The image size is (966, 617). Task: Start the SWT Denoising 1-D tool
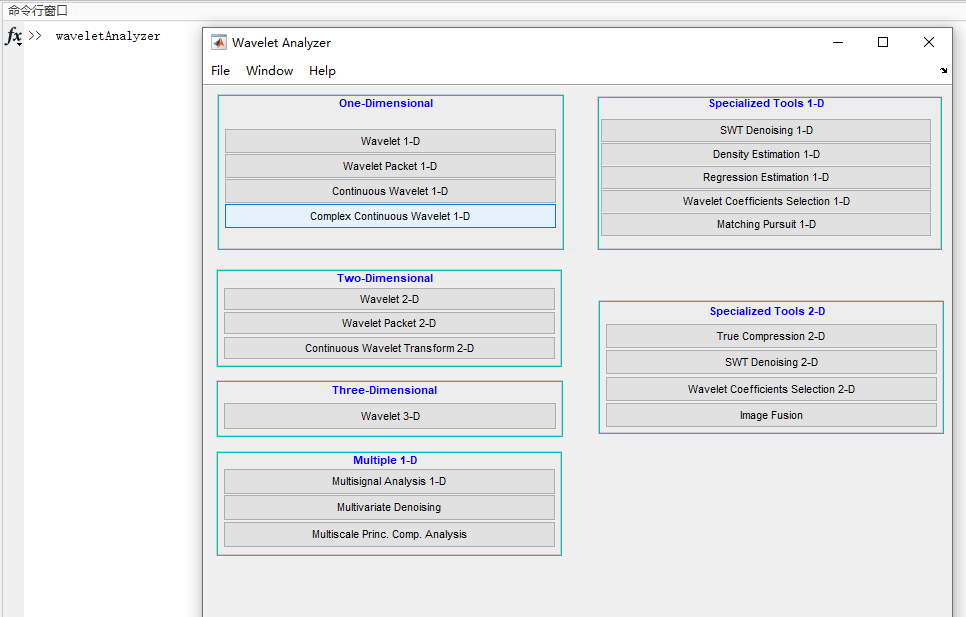[x=766, y=131]
